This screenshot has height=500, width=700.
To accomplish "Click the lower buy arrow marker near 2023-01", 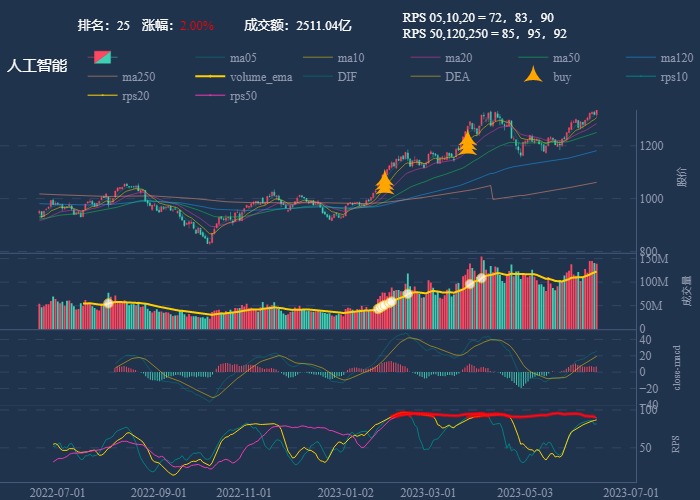I will coord(384,182).
